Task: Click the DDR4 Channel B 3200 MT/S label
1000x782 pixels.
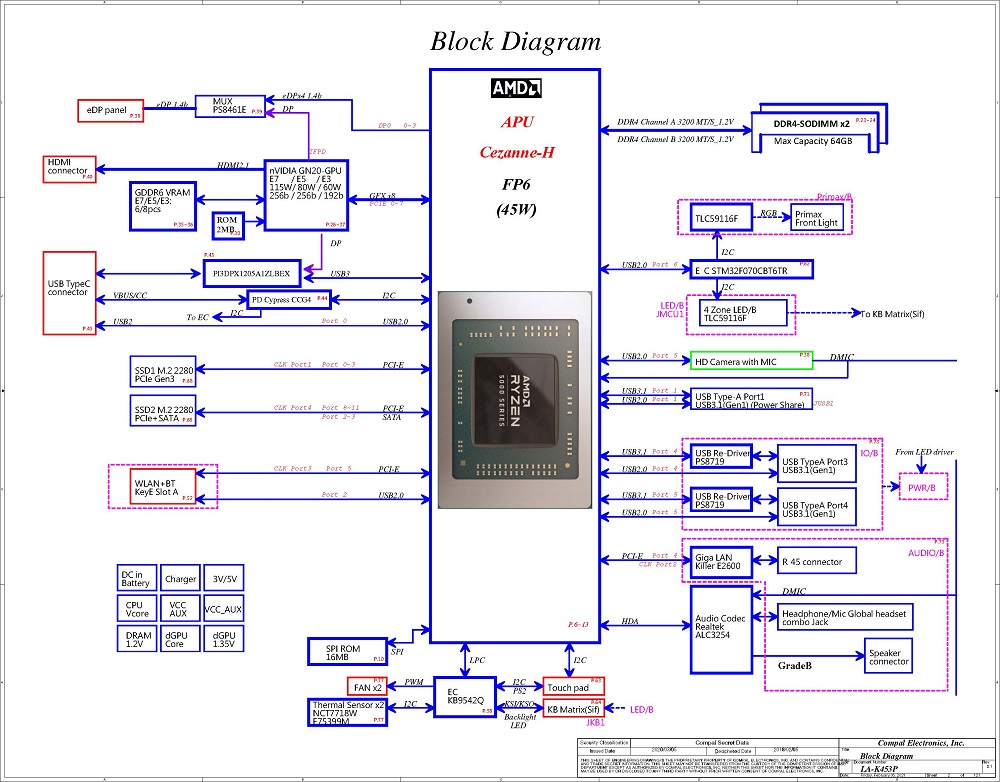Action: (x=675, y=139)
